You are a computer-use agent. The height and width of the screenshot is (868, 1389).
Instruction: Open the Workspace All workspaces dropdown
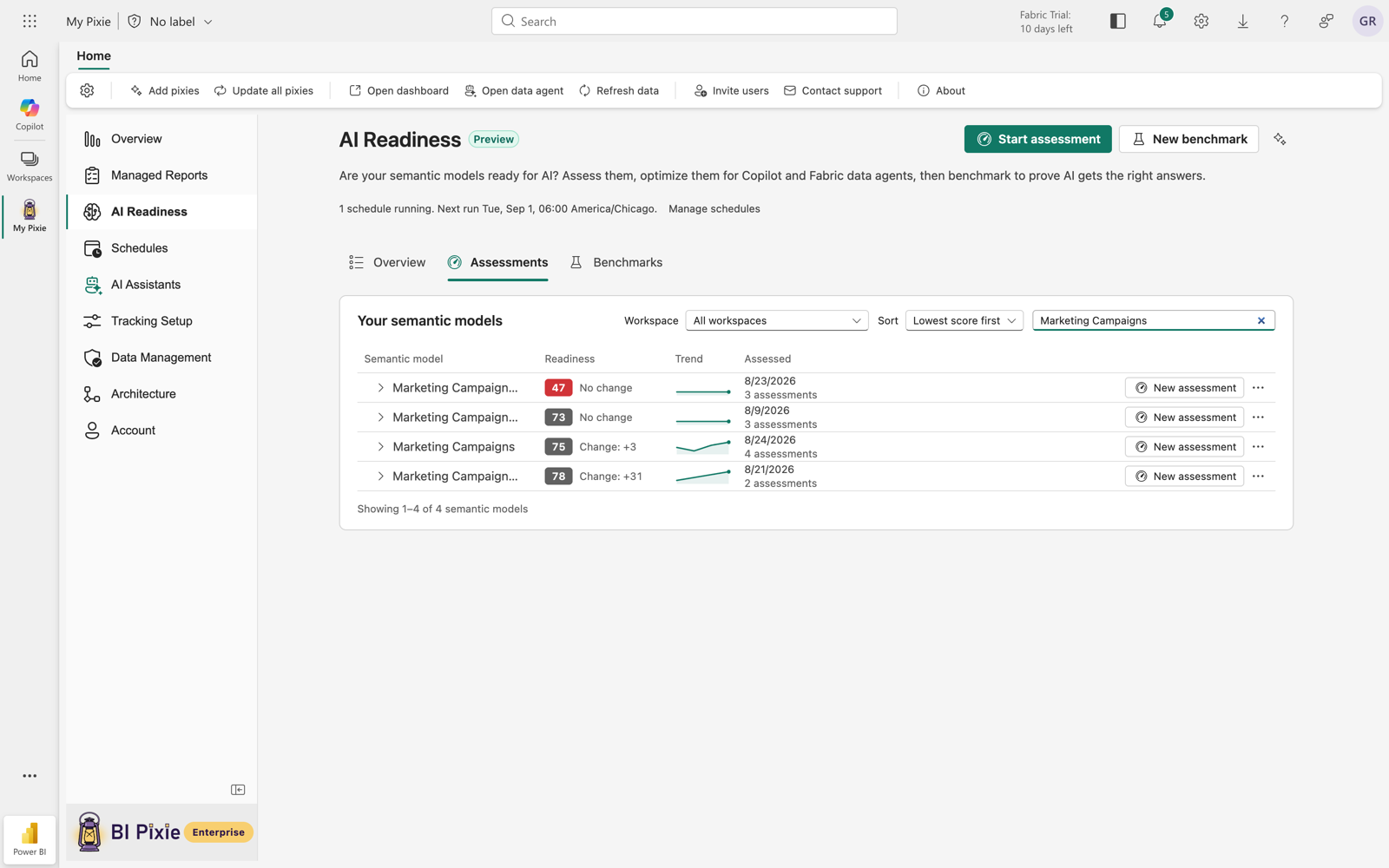(x=777, y=320)
